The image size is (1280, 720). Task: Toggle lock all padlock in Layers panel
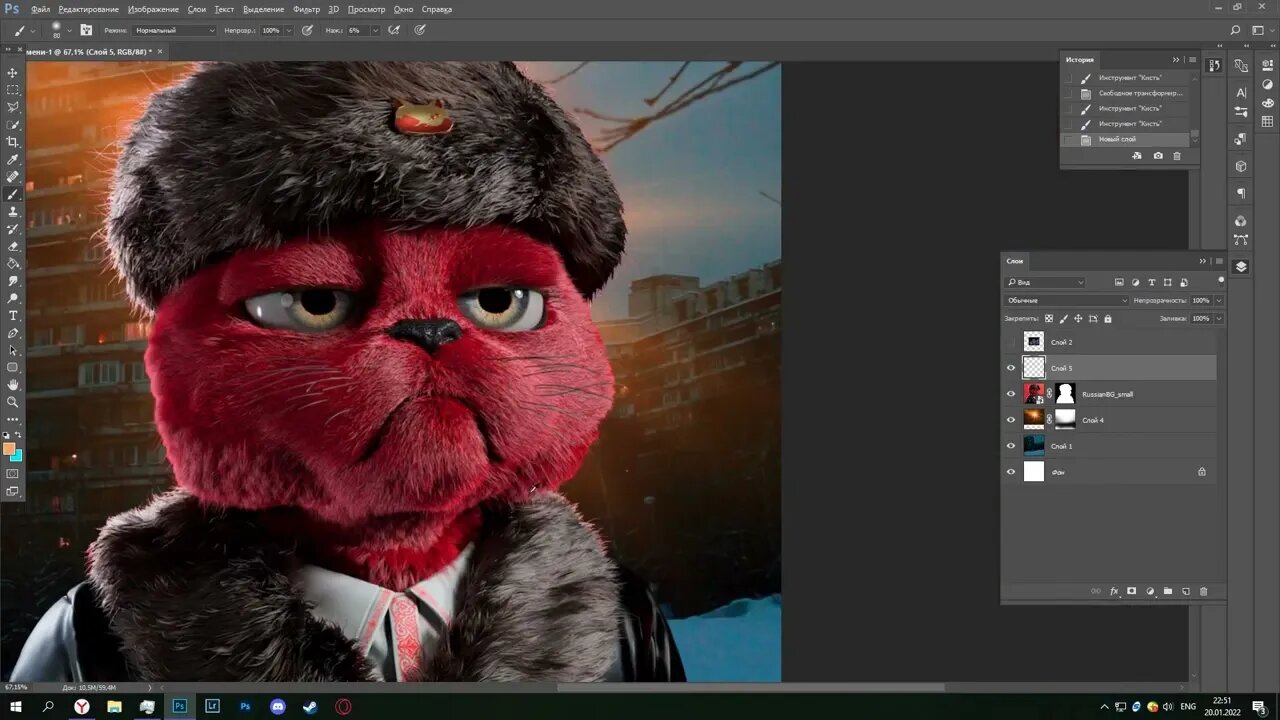click(1108, 319)
